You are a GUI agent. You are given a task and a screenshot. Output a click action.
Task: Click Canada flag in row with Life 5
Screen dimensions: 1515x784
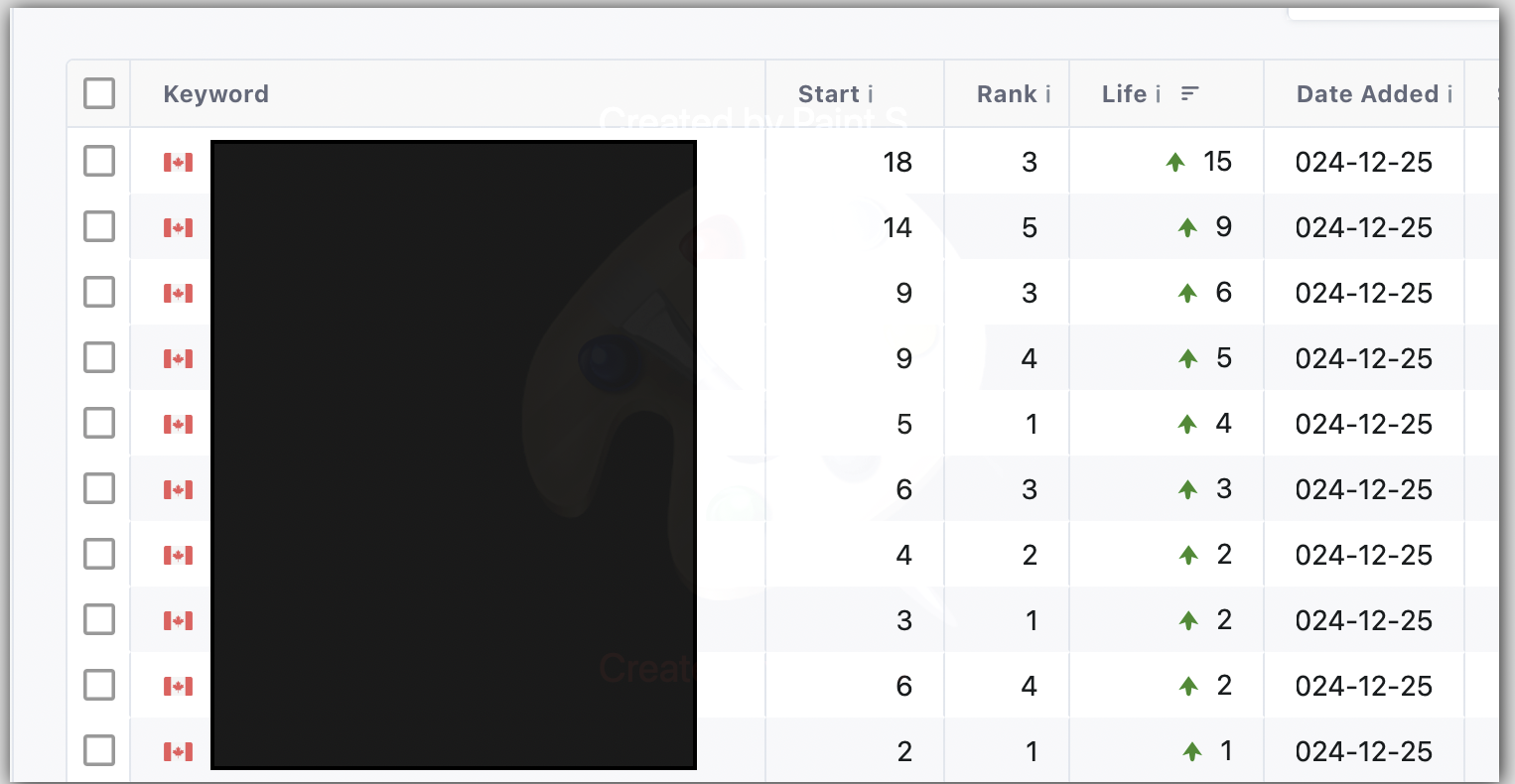[x=179, y=358]
